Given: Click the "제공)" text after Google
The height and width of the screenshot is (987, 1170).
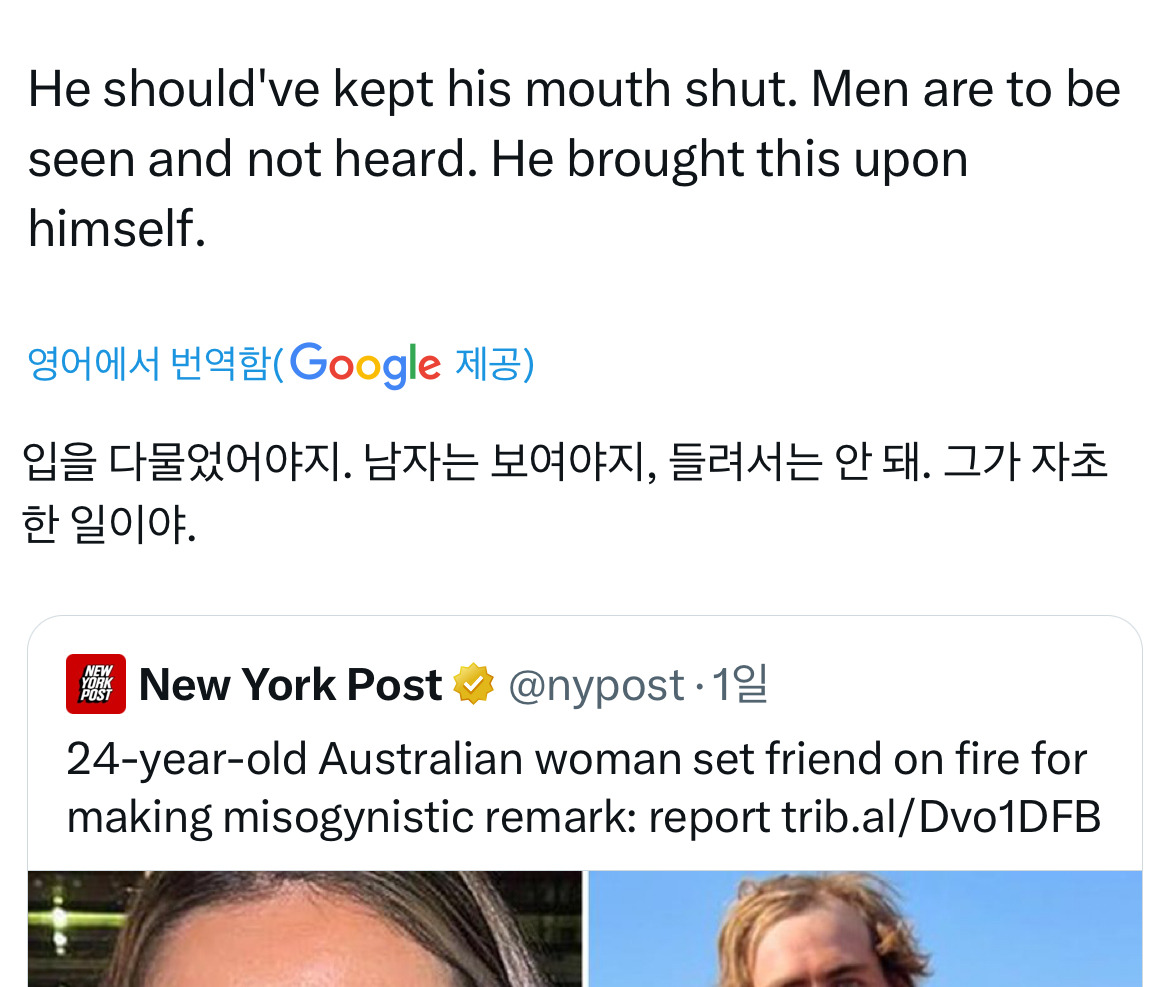Looking at the screenshot, I should pos(494,365).
